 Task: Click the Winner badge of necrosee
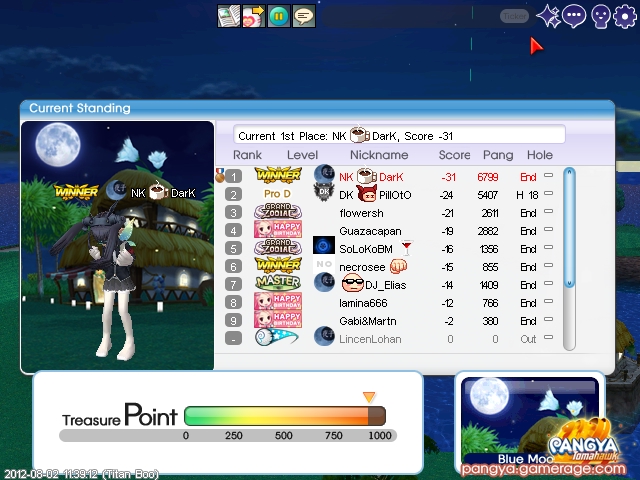tap(278, 265)
